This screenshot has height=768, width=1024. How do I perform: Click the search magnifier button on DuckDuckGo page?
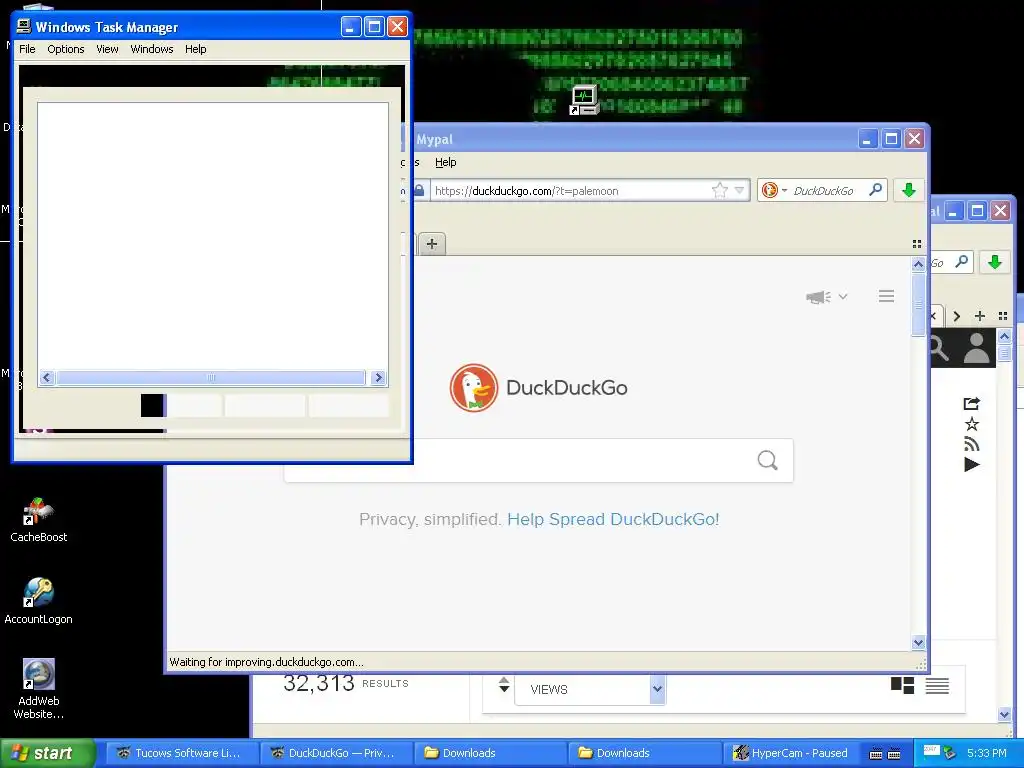(768, 461)
